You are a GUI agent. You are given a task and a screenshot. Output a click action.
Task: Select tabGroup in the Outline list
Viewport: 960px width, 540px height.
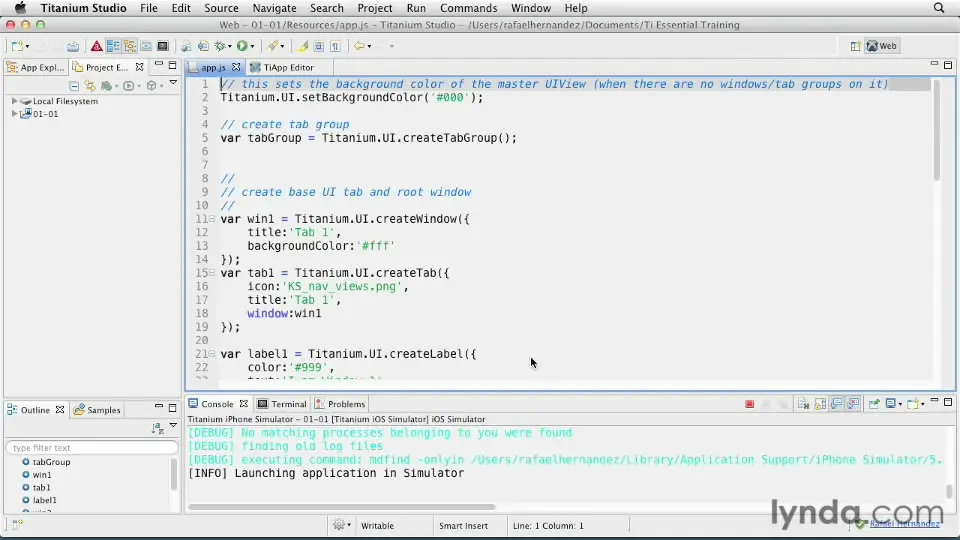tap(46, 462)
